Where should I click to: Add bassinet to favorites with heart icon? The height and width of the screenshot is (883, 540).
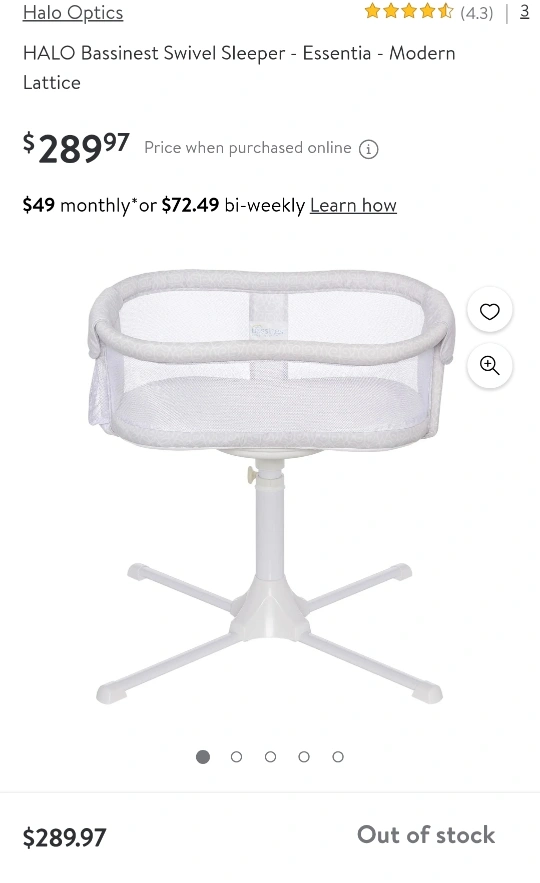tap(489, 311)
